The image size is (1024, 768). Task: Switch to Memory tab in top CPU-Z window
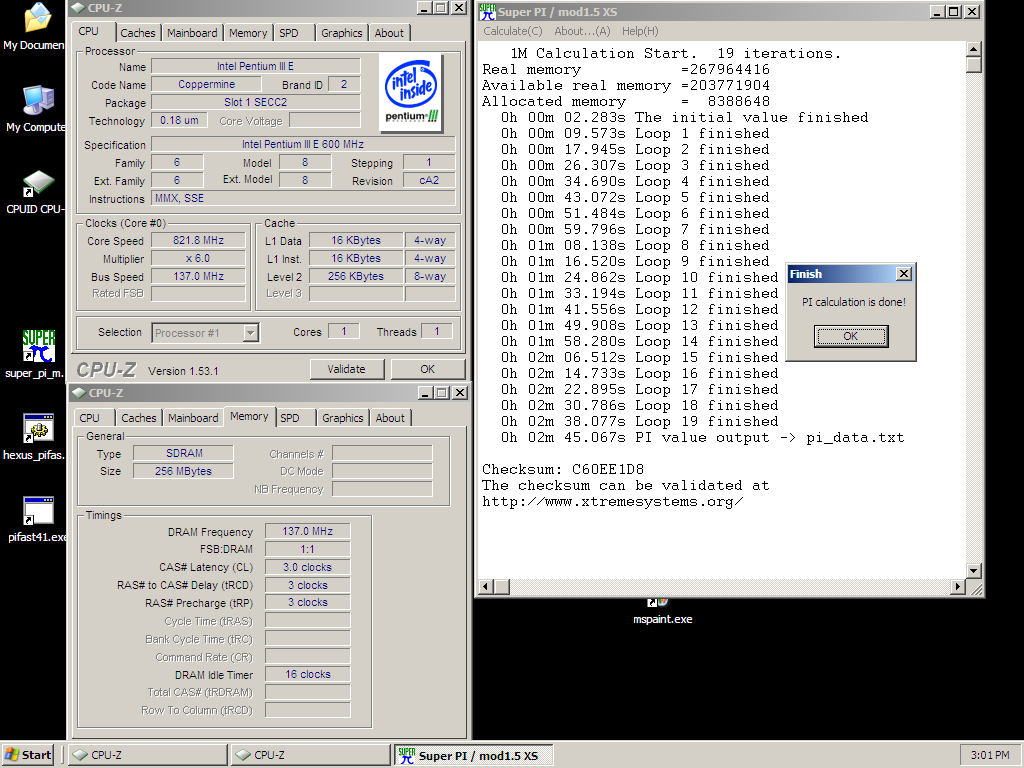tap(248, 33)
